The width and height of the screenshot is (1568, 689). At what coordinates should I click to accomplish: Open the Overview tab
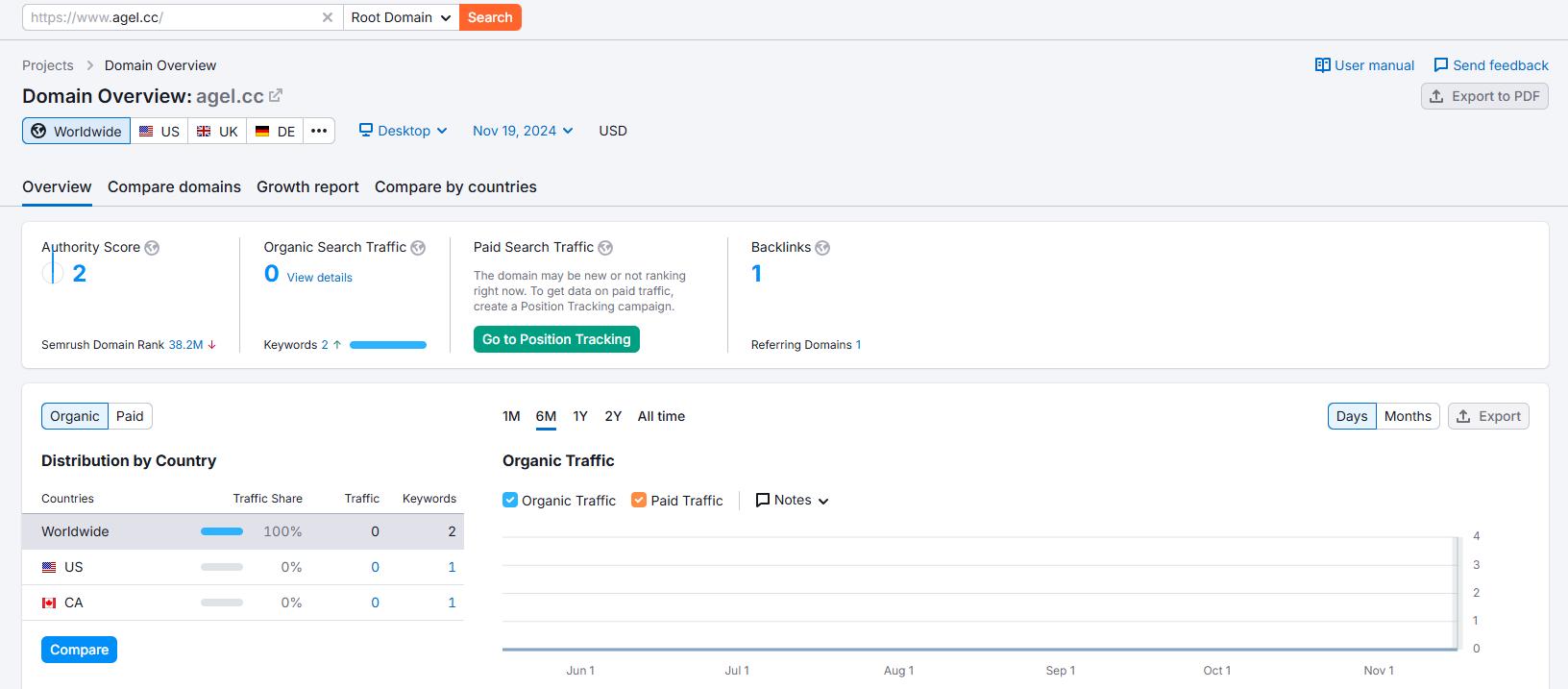pyautogui.click(x=57, y=187)
